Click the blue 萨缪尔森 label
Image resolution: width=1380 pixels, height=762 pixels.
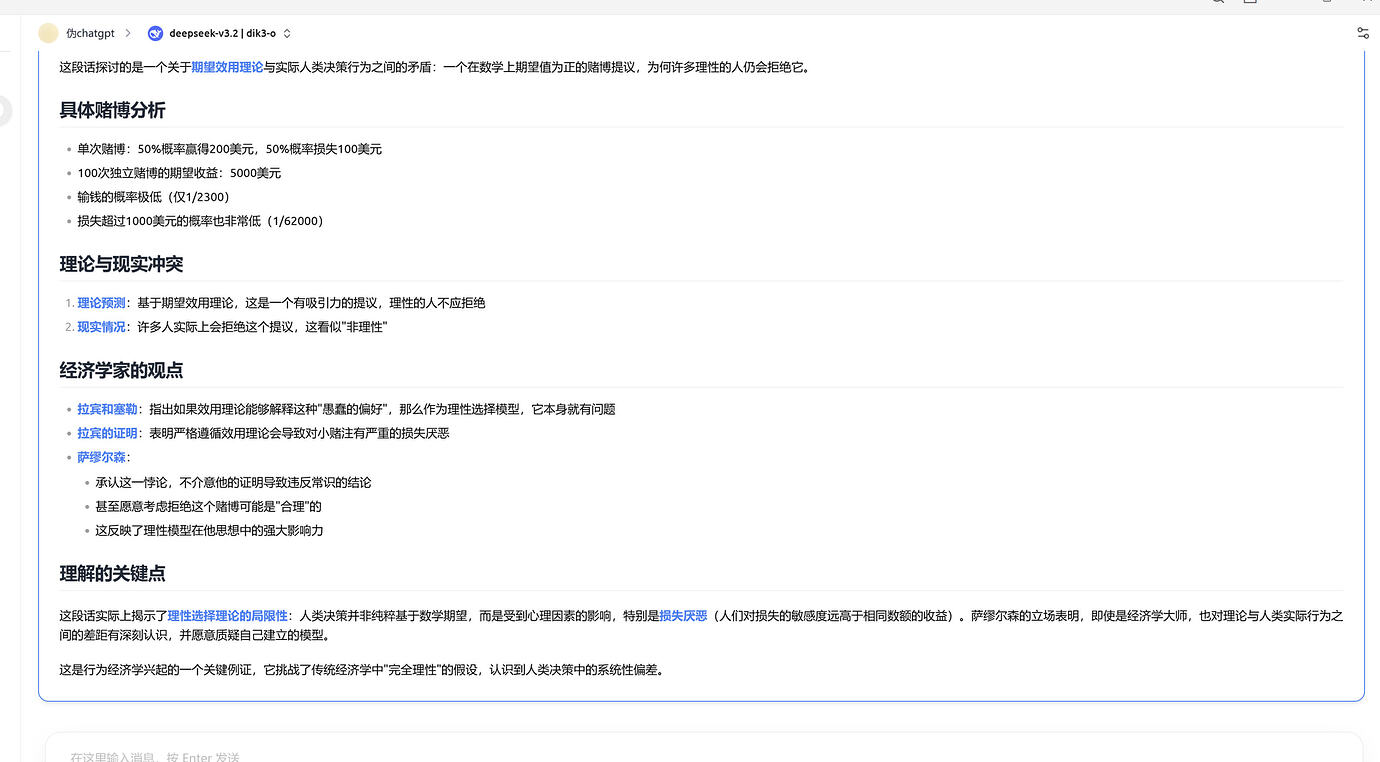(x=101, y=457)
